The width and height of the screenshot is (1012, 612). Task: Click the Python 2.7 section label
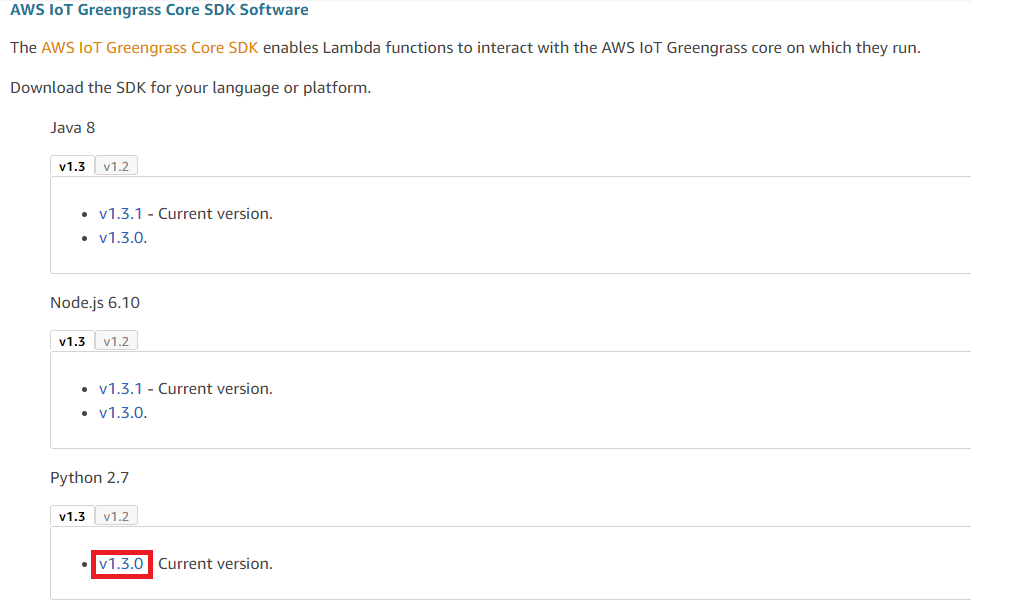(x=90, y=478)
